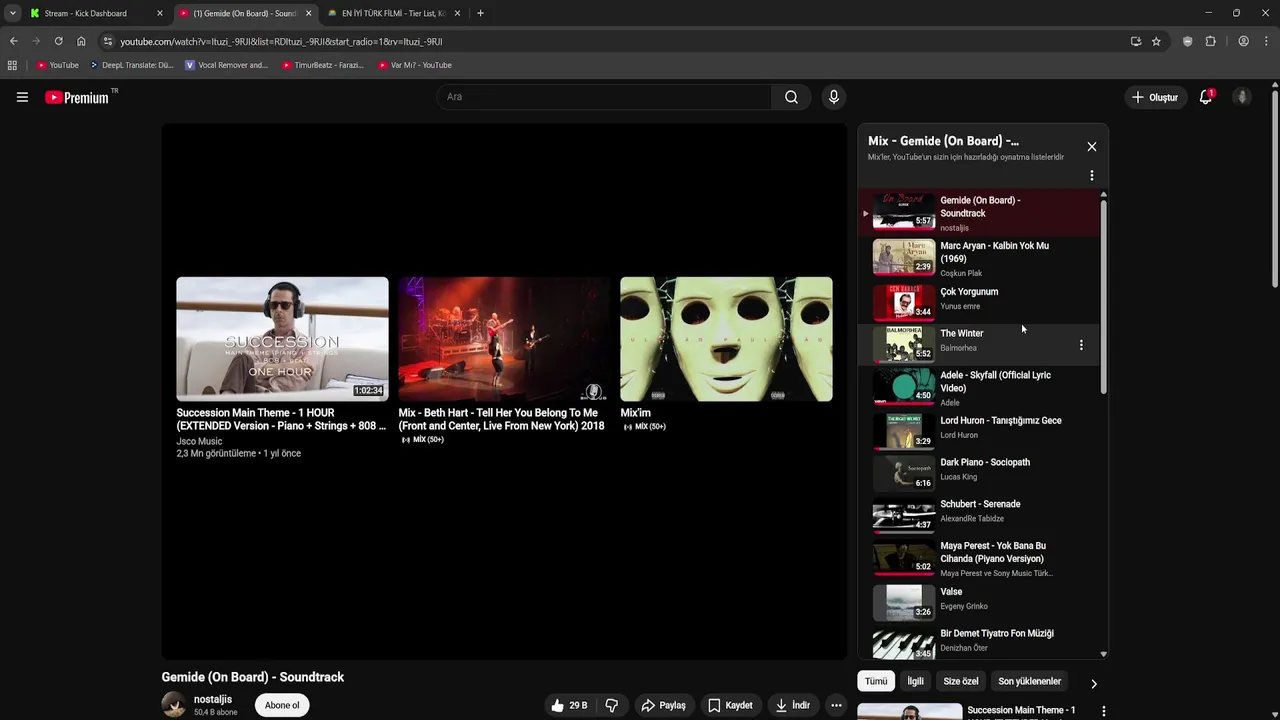Start voice search with the microphone

(833, 97)
